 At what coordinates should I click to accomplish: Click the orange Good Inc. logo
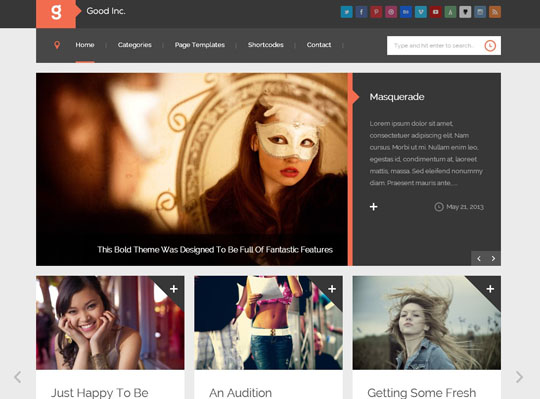point(56,13)
